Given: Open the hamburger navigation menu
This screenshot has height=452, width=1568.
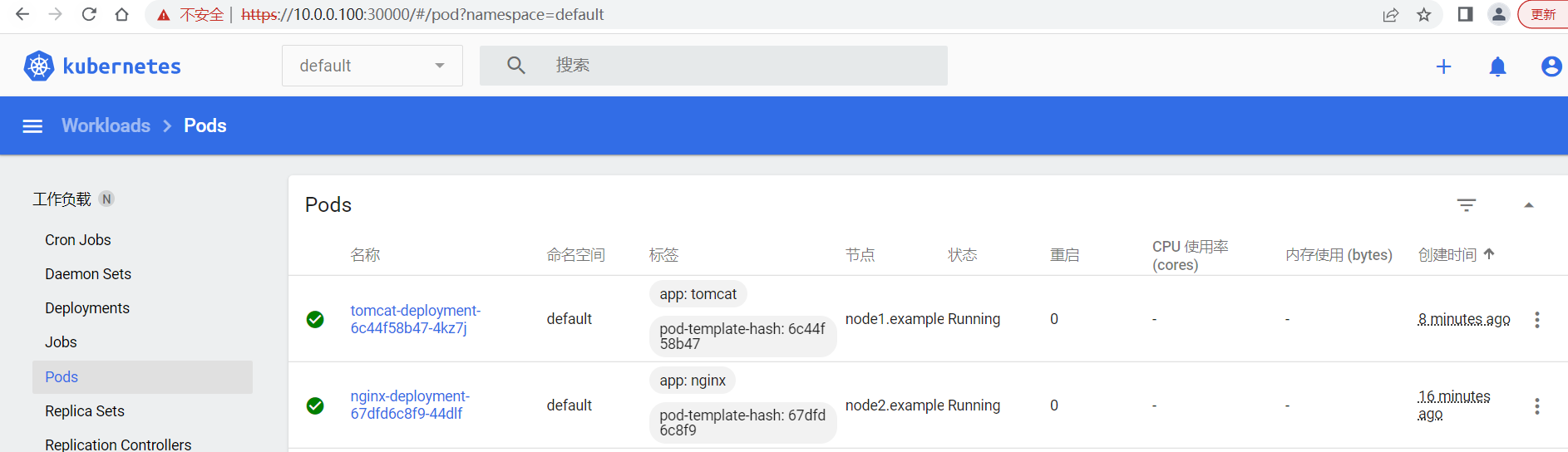Looking at the screenshot, I should click(x=32, y=126).
